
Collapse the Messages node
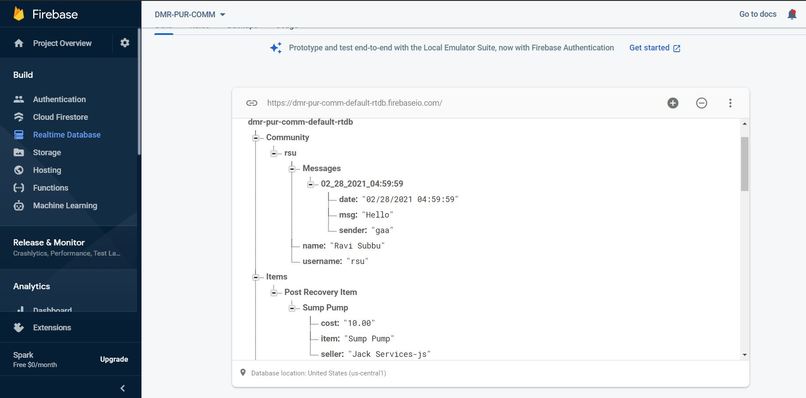pyautogui.click(x=292, y=169)
